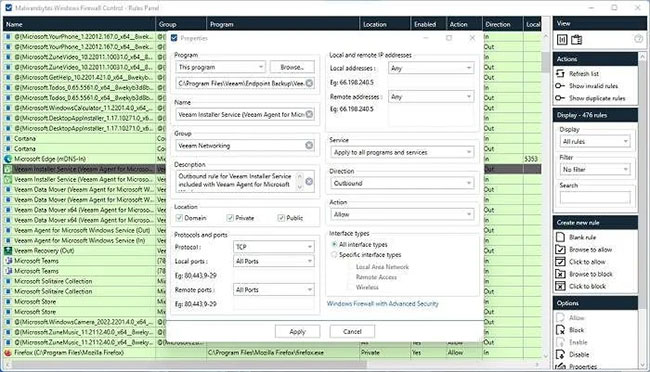The width and height of the screenshot is (650, 372).
Task: Open the Local addresses dropdown
Action: pyautogui.click(x=431, y=68)
